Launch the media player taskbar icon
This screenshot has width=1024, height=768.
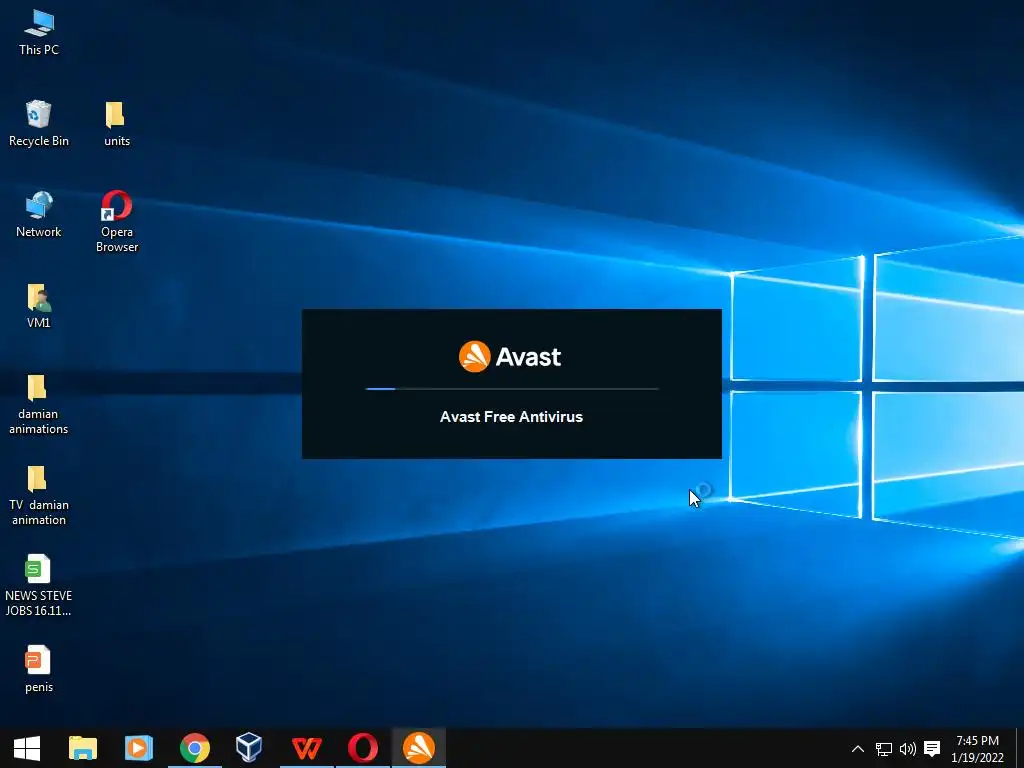click(x=138, y=748)
